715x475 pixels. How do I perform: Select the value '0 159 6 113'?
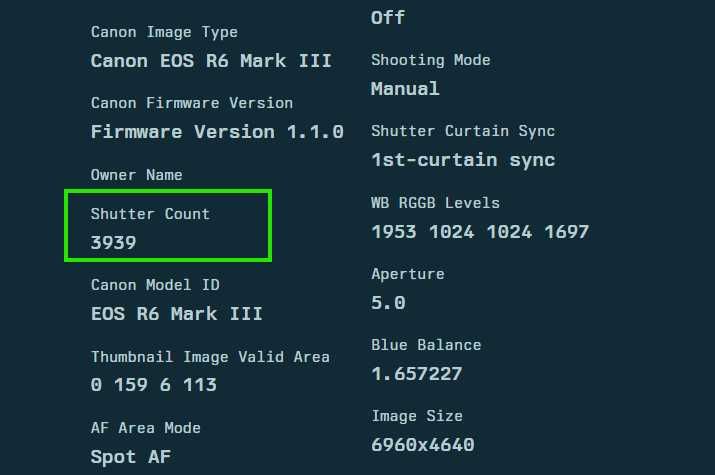click(x=154, y=385)
